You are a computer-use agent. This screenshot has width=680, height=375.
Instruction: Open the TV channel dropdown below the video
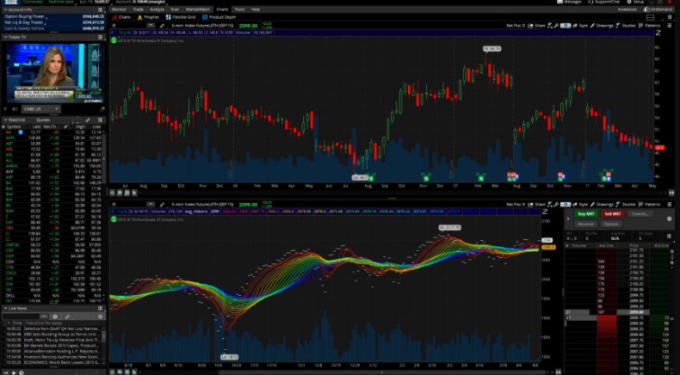click(42, 109)
